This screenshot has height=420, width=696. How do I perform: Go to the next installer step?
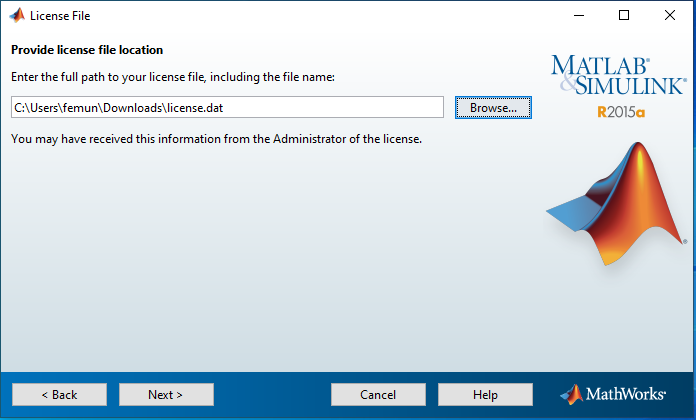166,395
